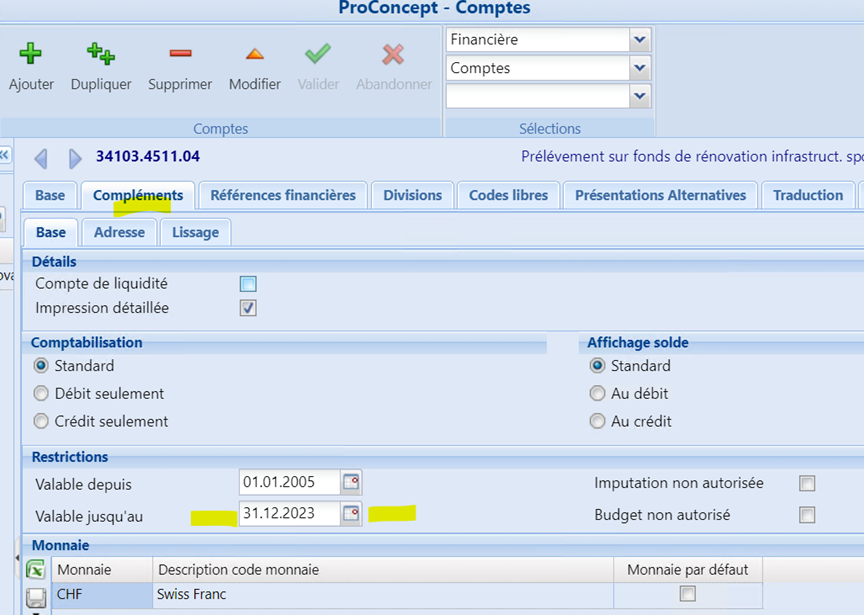Switch to Compléments tab
The image size is (864, 615).
(138, 195)
